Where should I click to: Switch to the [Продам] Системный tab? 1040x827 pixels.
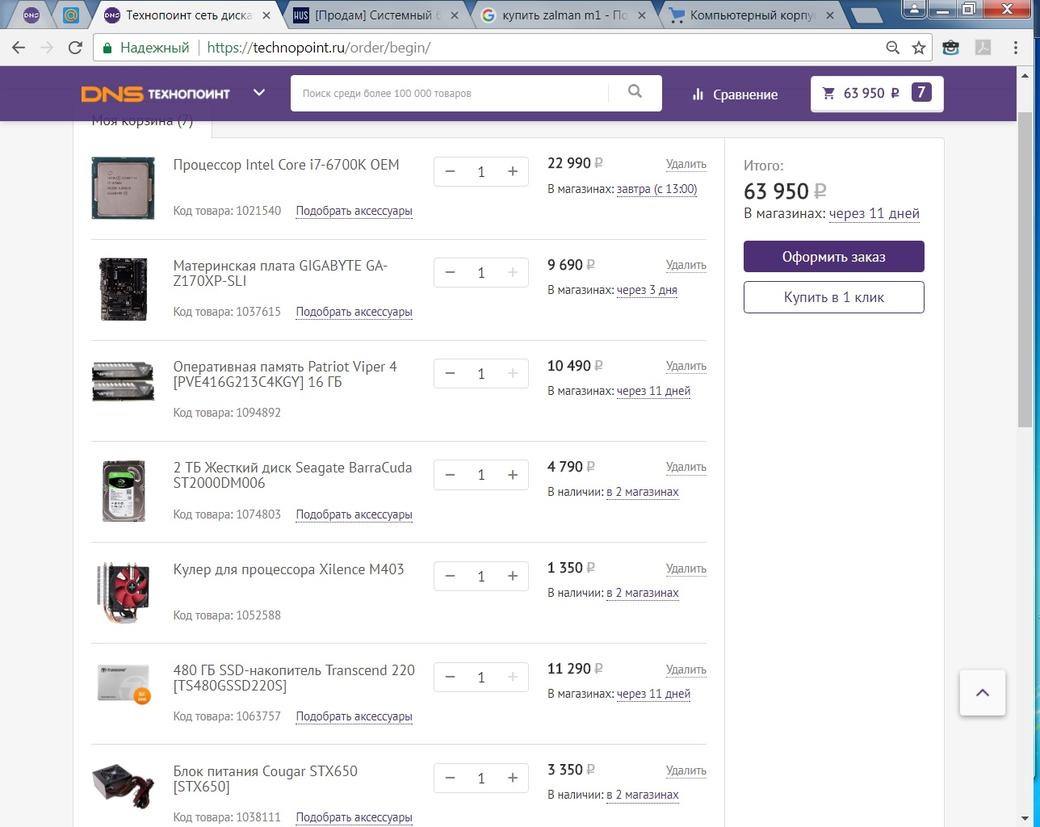click(378, 15)
